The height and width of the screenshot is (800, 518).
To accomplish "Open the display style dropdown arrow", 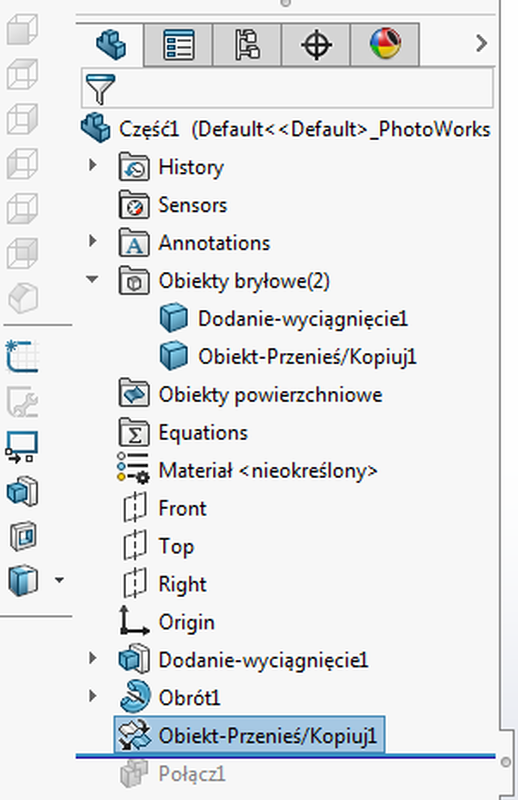I will [59, 580].
